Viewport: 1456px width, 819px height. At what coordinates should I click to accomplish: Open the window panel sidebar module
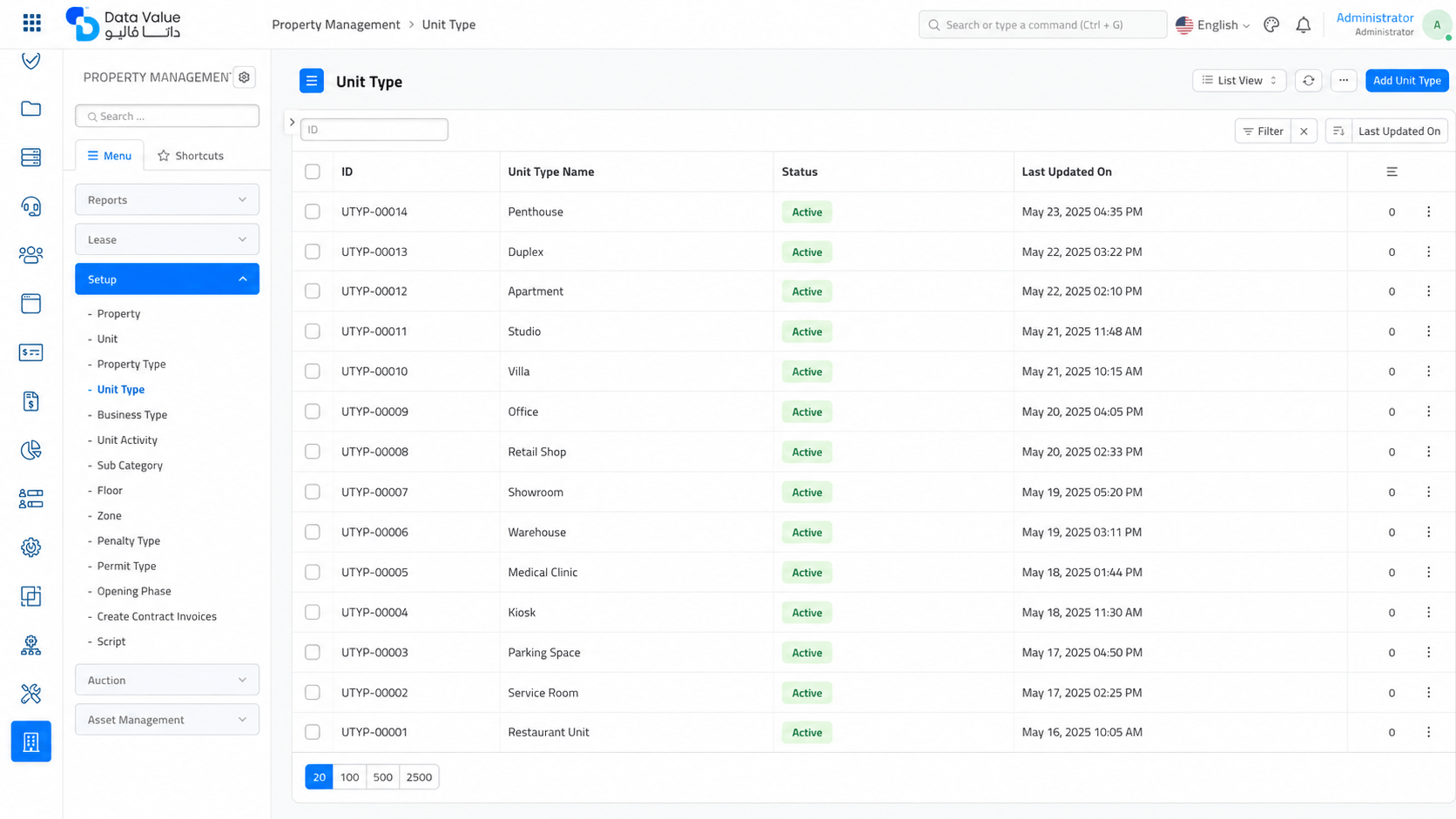(31, 304)
